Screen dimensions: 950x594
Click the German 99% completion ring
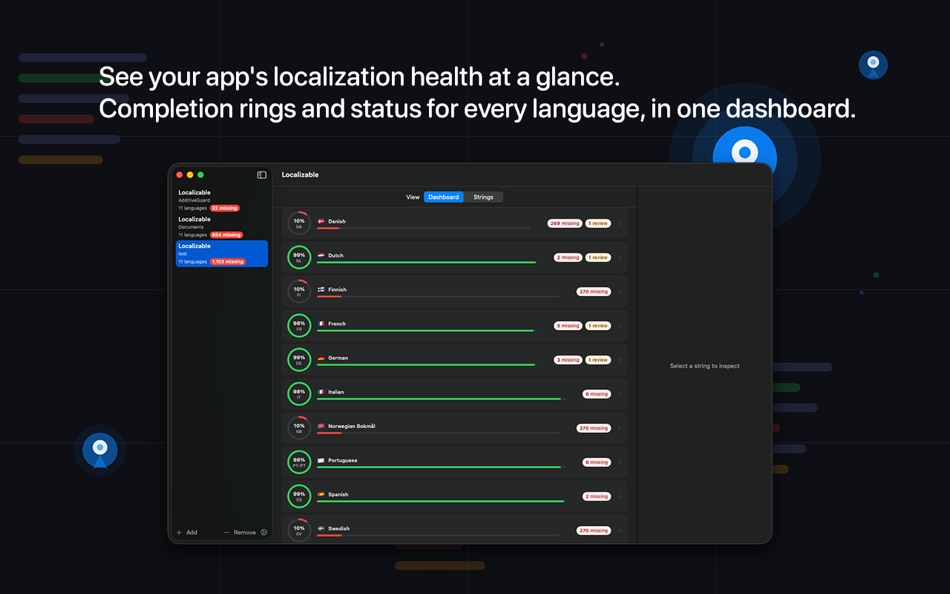299,359
